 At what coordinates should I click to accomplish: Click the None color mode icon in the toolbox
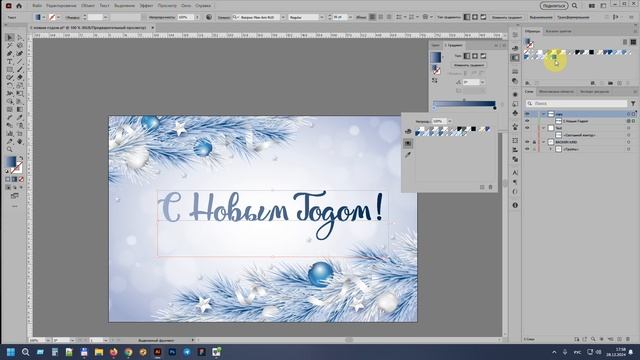point(21,179)
